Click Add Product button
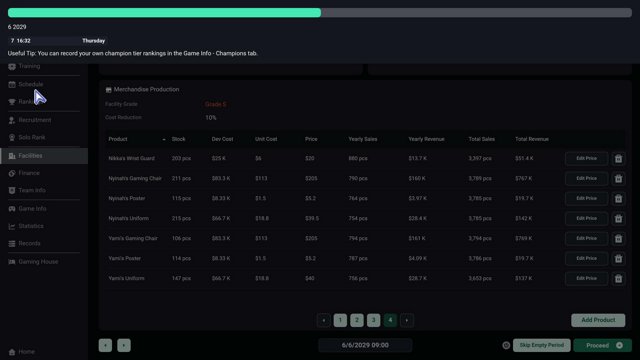This screenshot has width=640, height=360. (x=598, y=320)
